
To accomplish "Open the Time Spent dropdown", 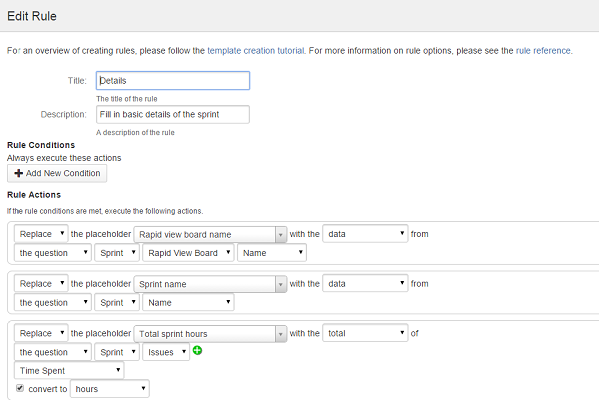I will pyautogui.click(x=69, y=370).
